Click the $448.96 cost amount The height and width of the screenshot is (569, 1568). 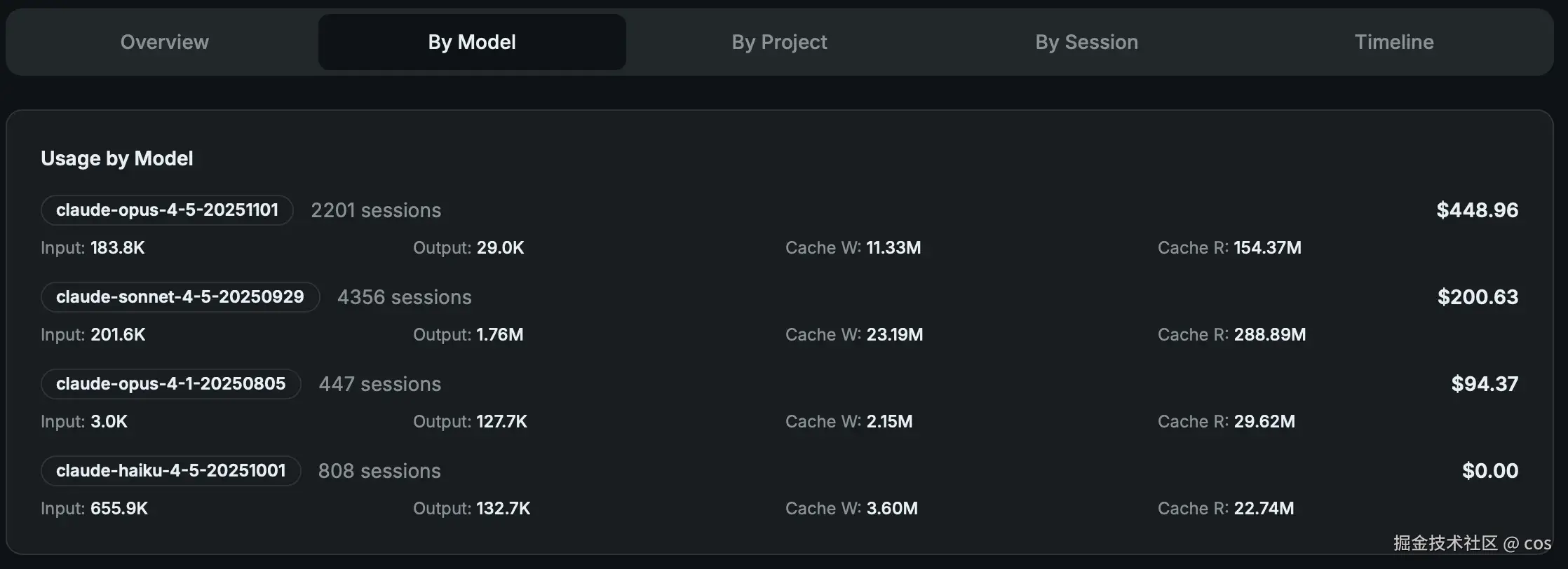1477,210
